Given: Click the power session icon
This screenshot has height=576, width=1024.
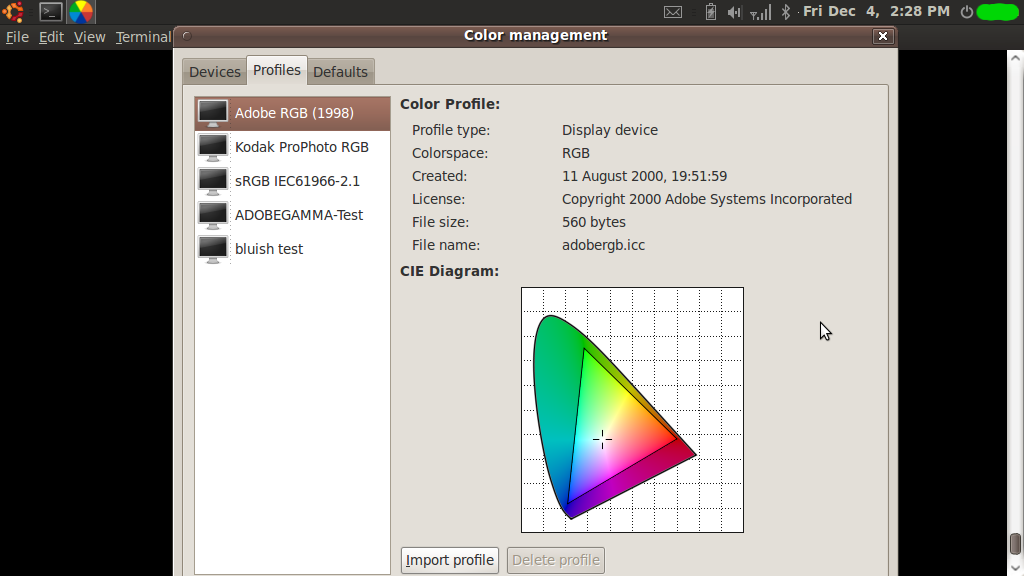Looking at the screenshot, I should (x=967, y=12).
